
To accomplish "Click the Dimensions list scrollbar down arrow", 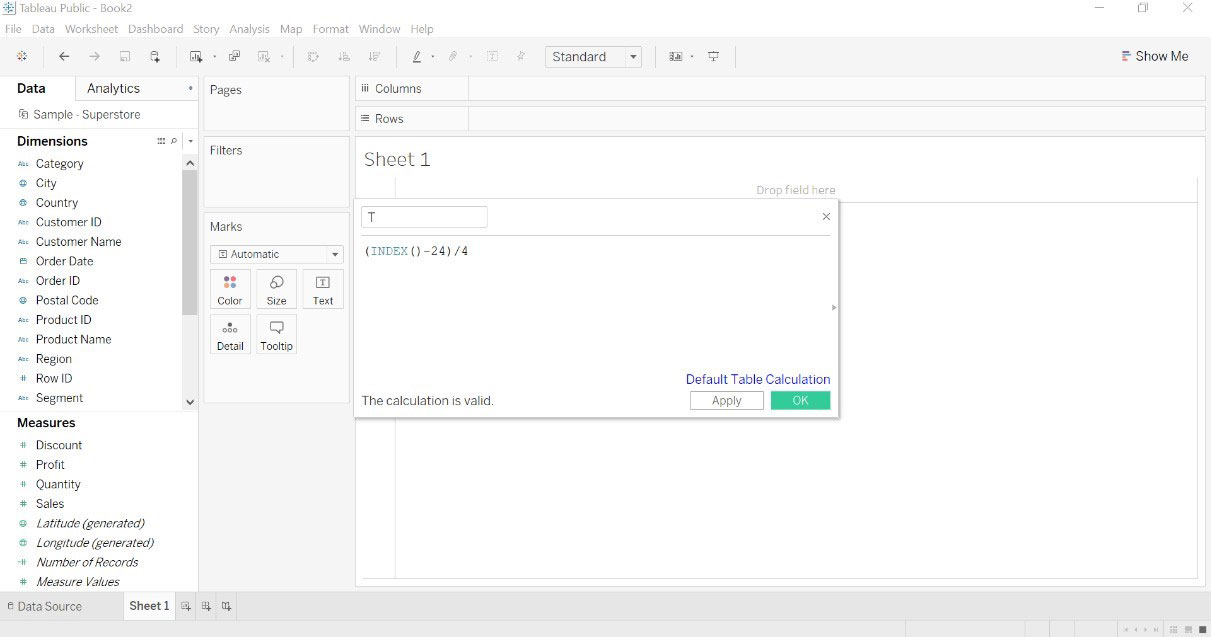I will point(190,402).
